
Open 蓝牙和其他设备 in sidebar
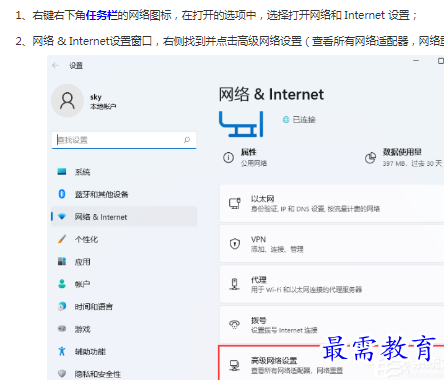(124, 194)
